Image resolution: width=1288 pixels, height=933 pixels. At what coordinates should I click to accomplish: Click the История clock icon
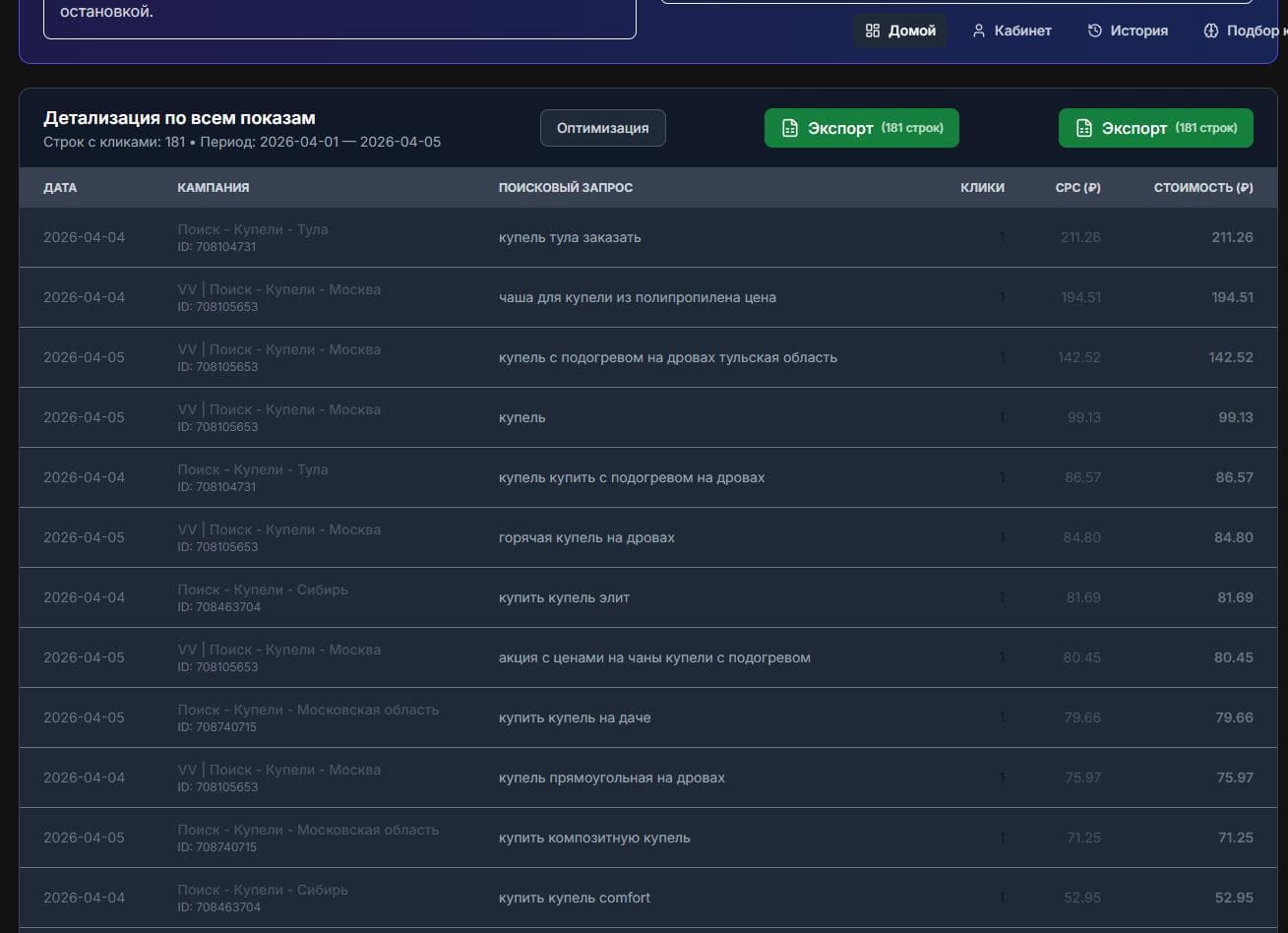(1094, 31)
